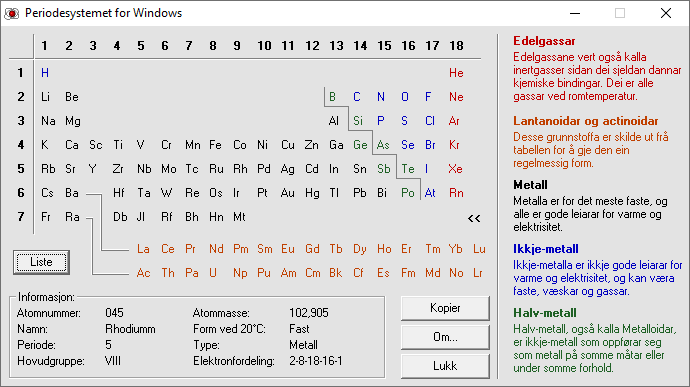
Task: Select argon element Ar
Action: tap(454, 121)
